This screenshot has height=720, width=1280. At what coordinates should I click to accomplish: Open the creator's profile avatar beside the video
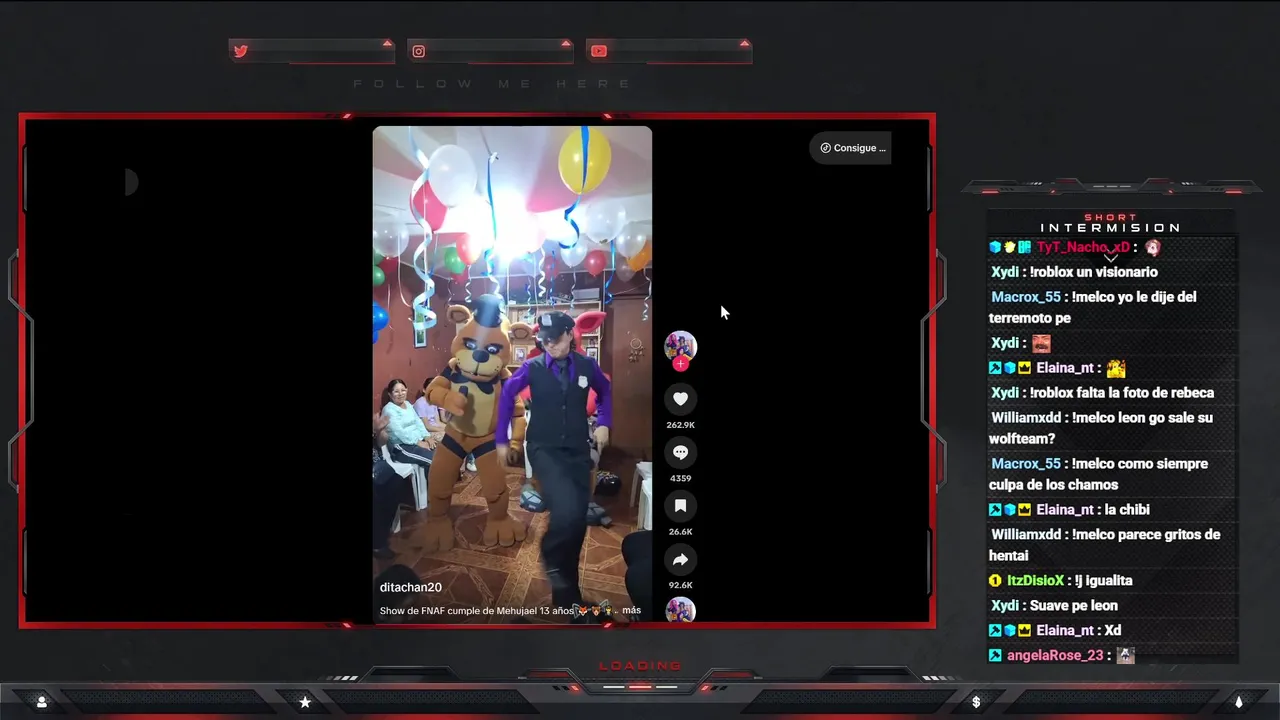680,346
